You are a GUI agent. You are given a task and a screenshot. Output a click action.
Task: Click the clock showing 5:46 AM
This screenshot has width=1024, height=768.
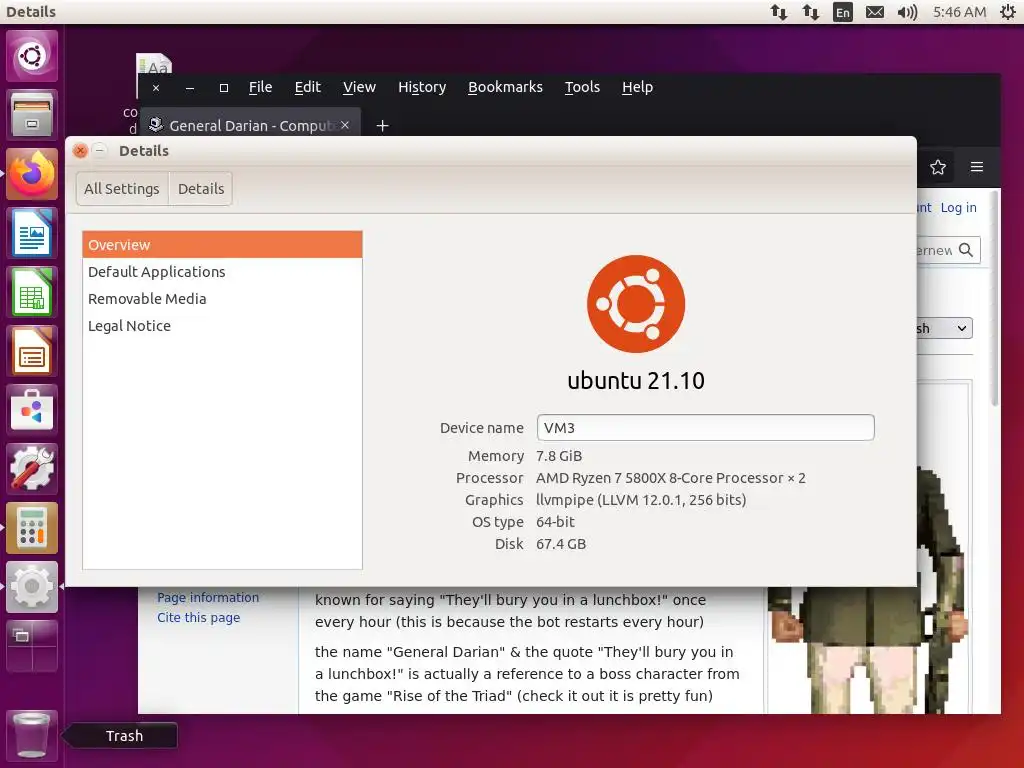959,12
